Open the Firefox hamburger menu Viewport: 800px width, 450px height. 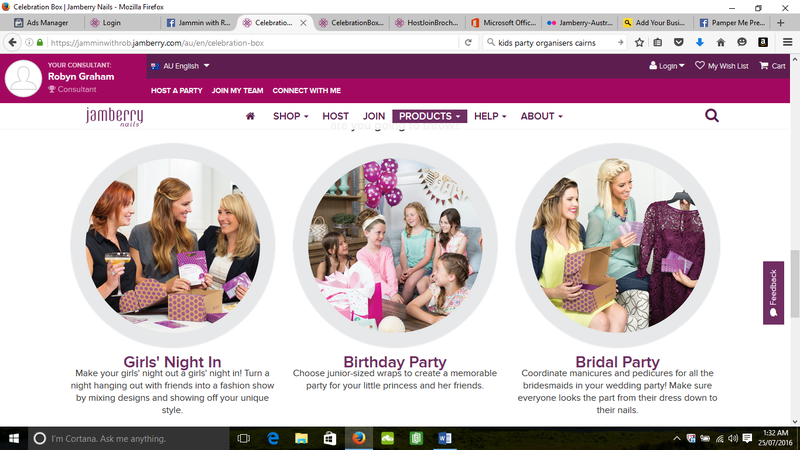click(x=787, y=42)
